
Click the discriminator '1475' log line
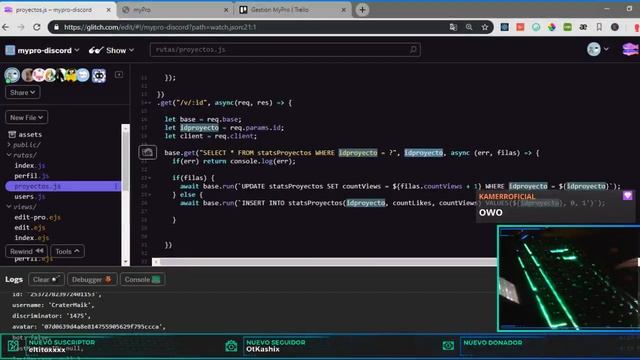[51, 316]
